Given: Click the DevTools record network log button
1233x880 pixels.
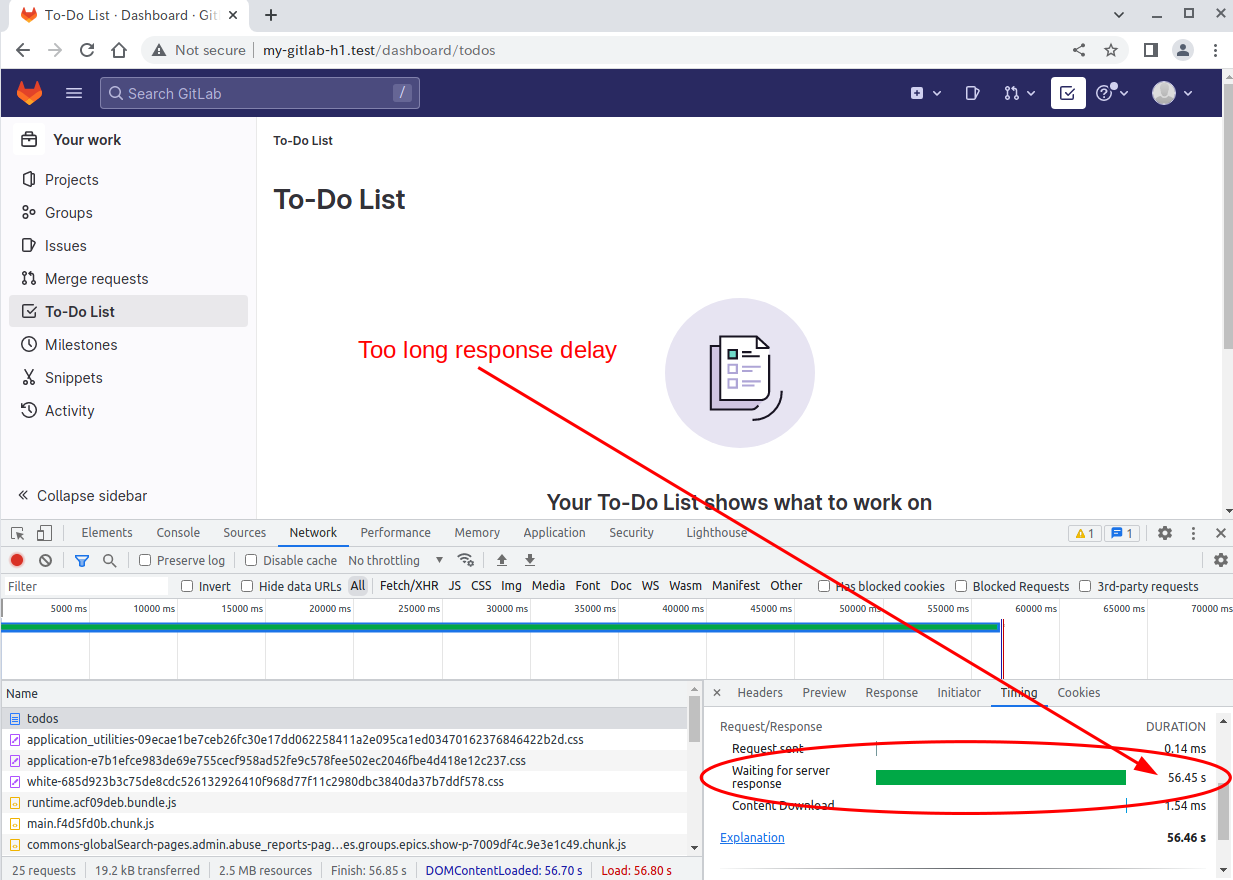Looking at the screenshot, I should point(17,560).
